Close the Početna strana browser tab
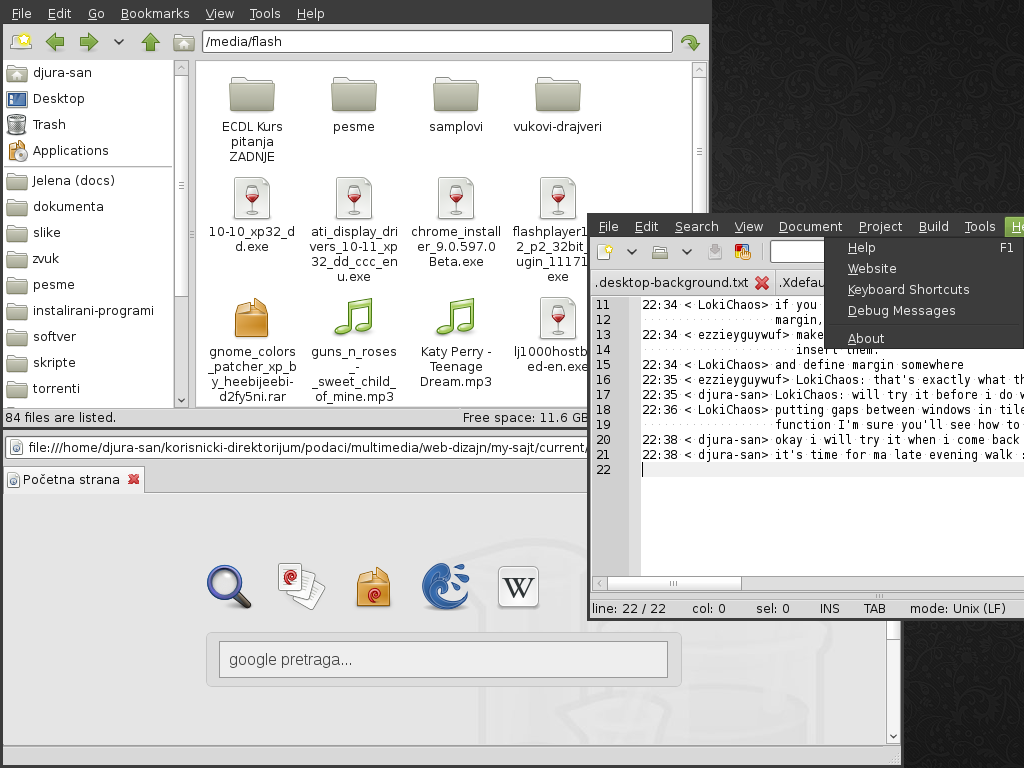This screenshot has height=768, width=1024. 132,480
